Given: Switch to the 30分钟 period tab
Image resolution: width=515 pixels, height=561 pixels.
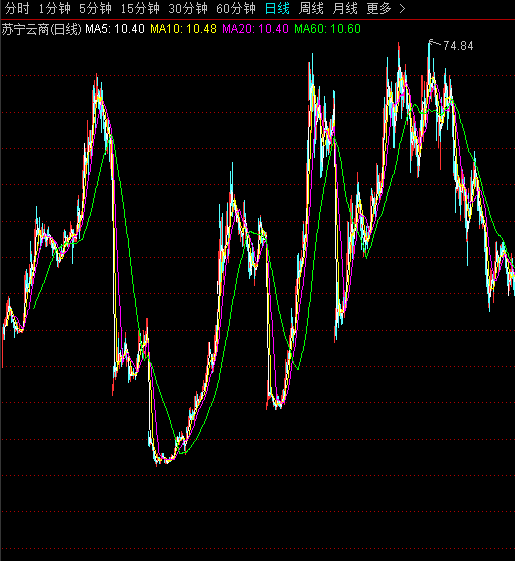Looking at the screenshot, I should 188,9.
